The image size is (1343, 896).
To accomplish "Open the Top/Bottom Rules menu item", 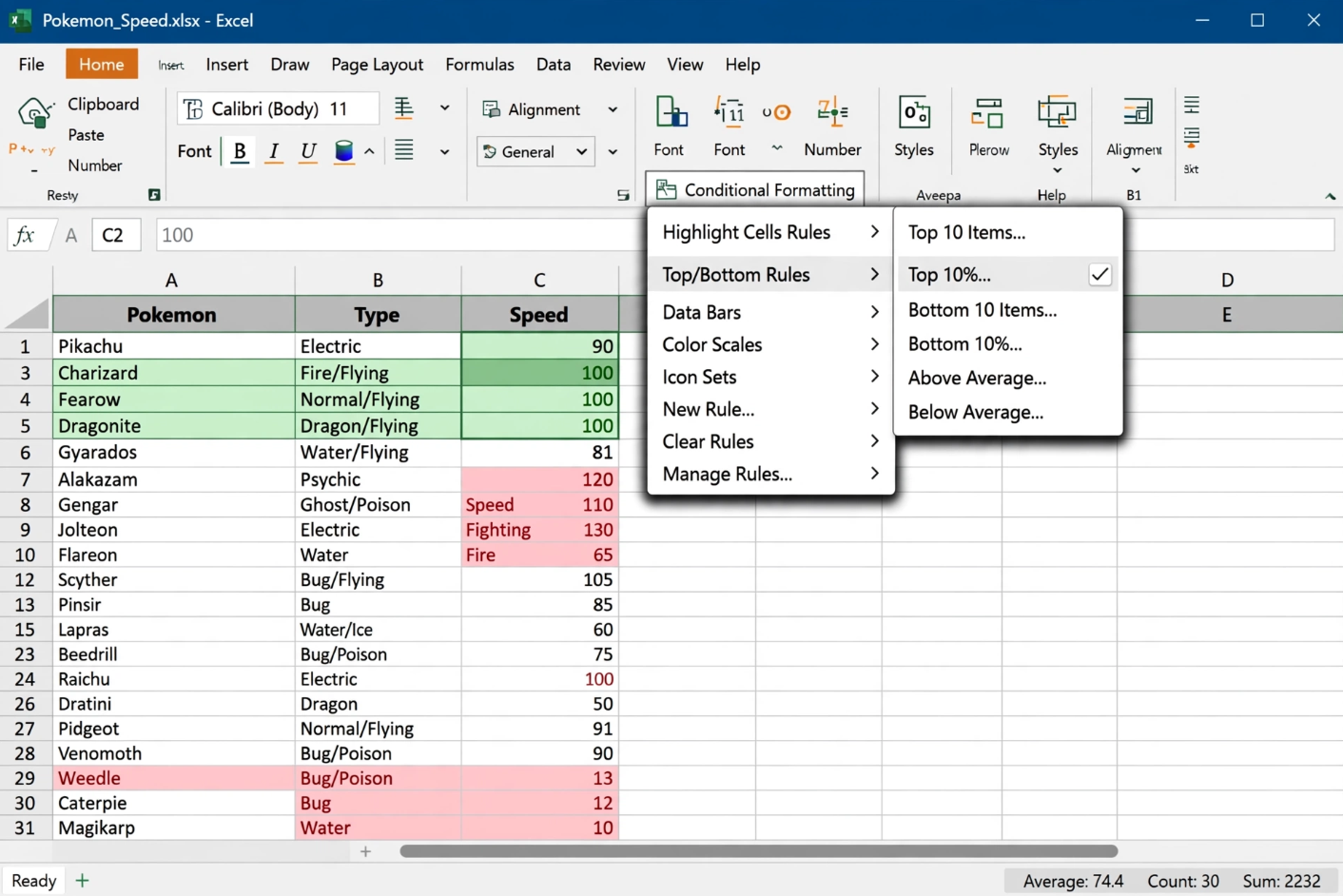I will 770,274.
